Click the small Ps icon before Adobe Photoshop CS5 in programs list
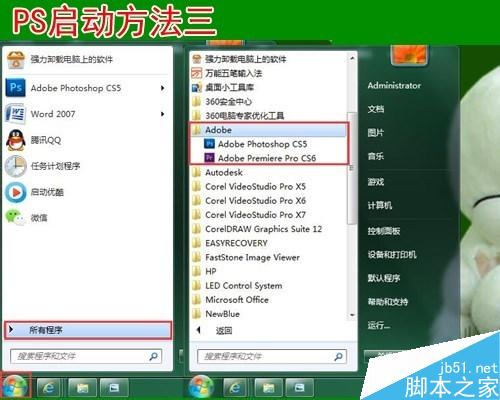500x400 pixels. [209, 144]
